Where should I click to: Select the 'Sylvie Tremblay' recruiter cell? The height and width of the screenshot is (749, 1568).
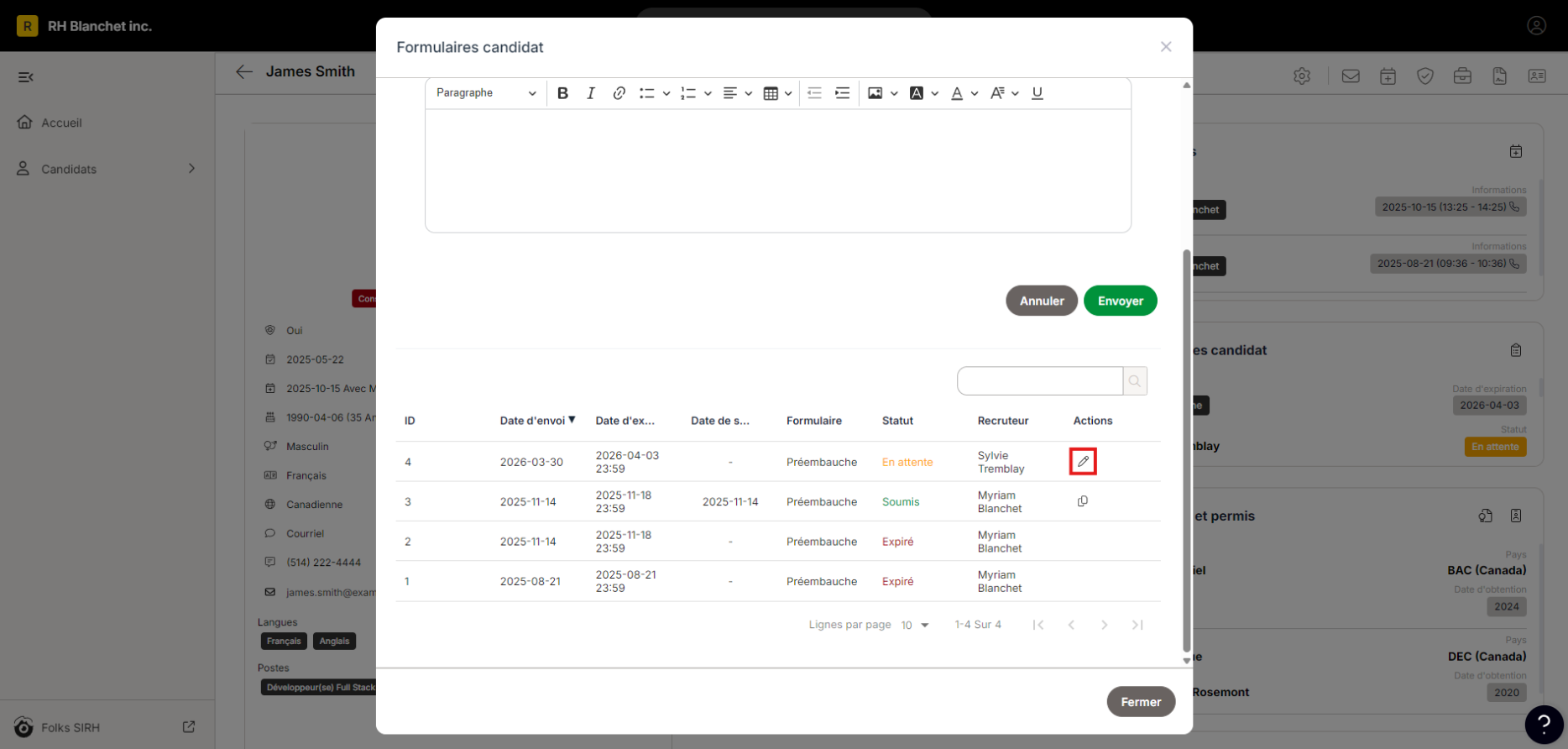tap(1001, 462)
